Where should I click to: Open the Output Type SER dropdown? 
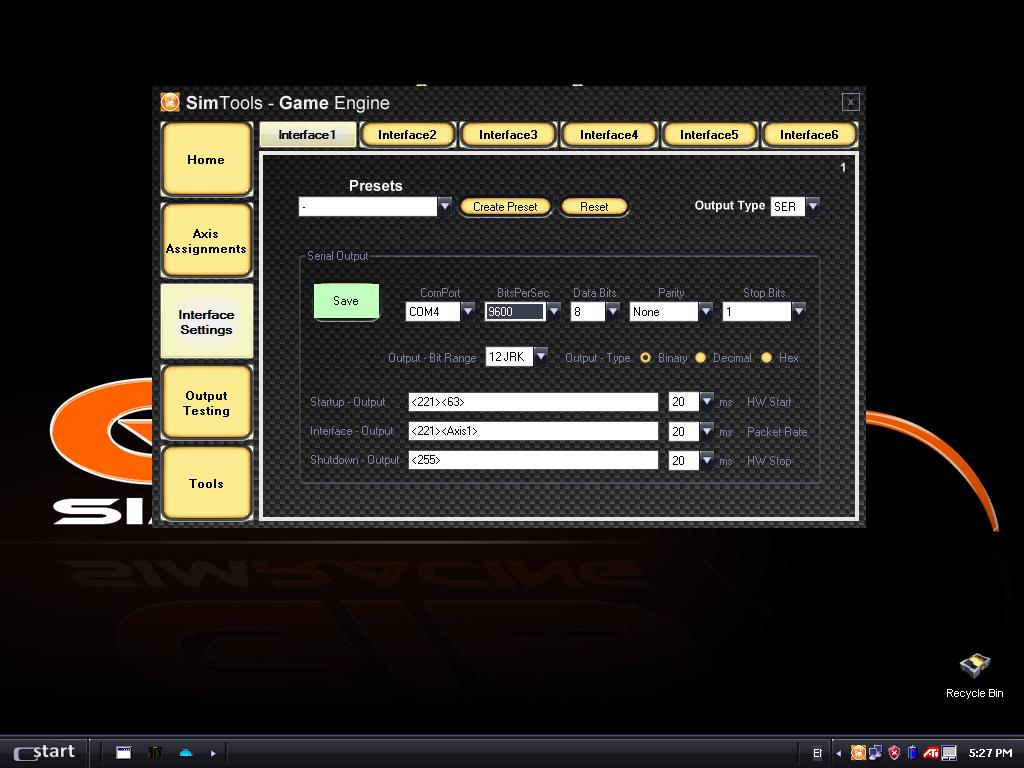point(812,206)
